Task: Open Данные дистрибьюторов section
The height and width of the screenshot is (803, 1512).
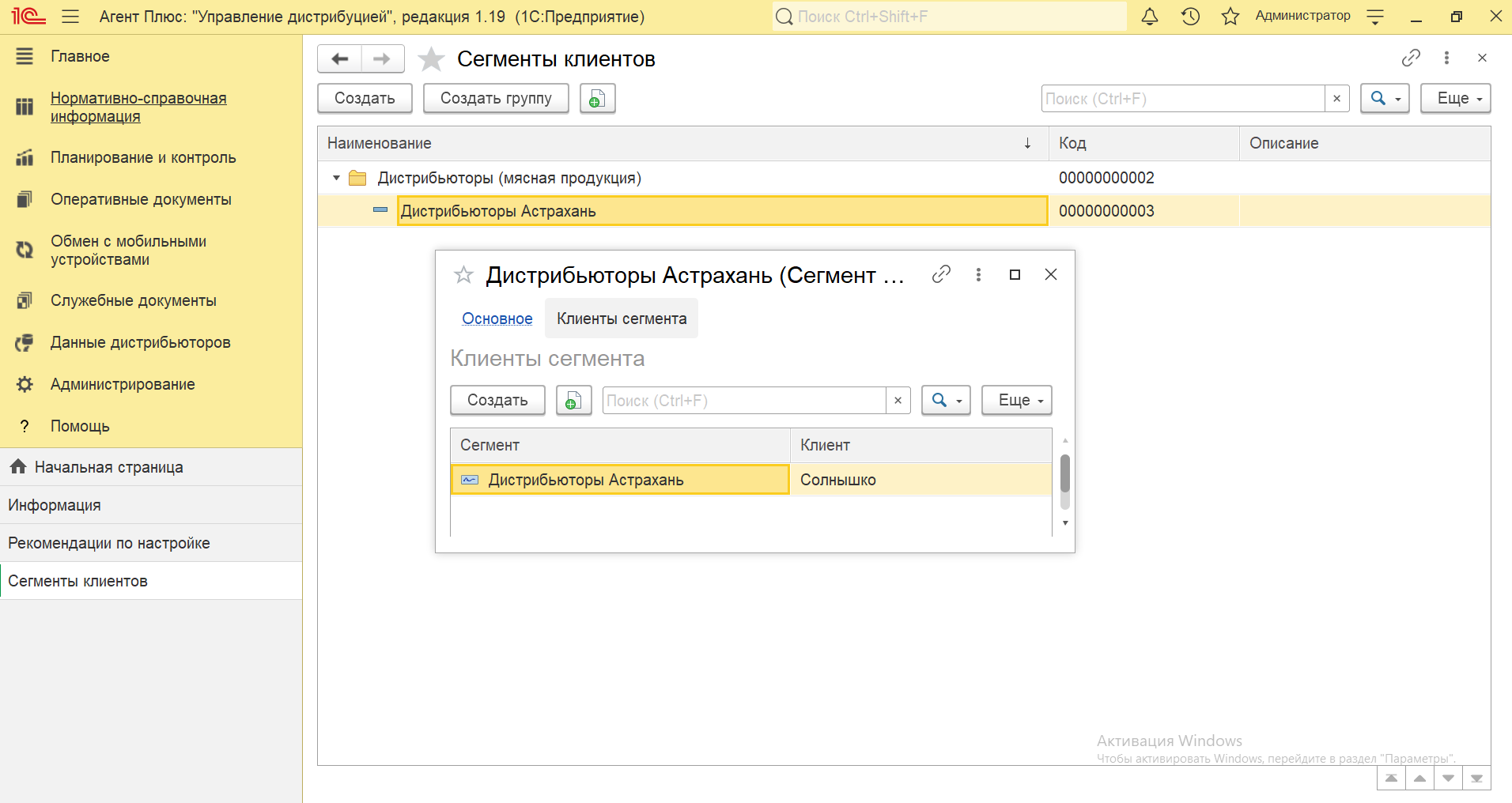Action: (x=141, y=342)
